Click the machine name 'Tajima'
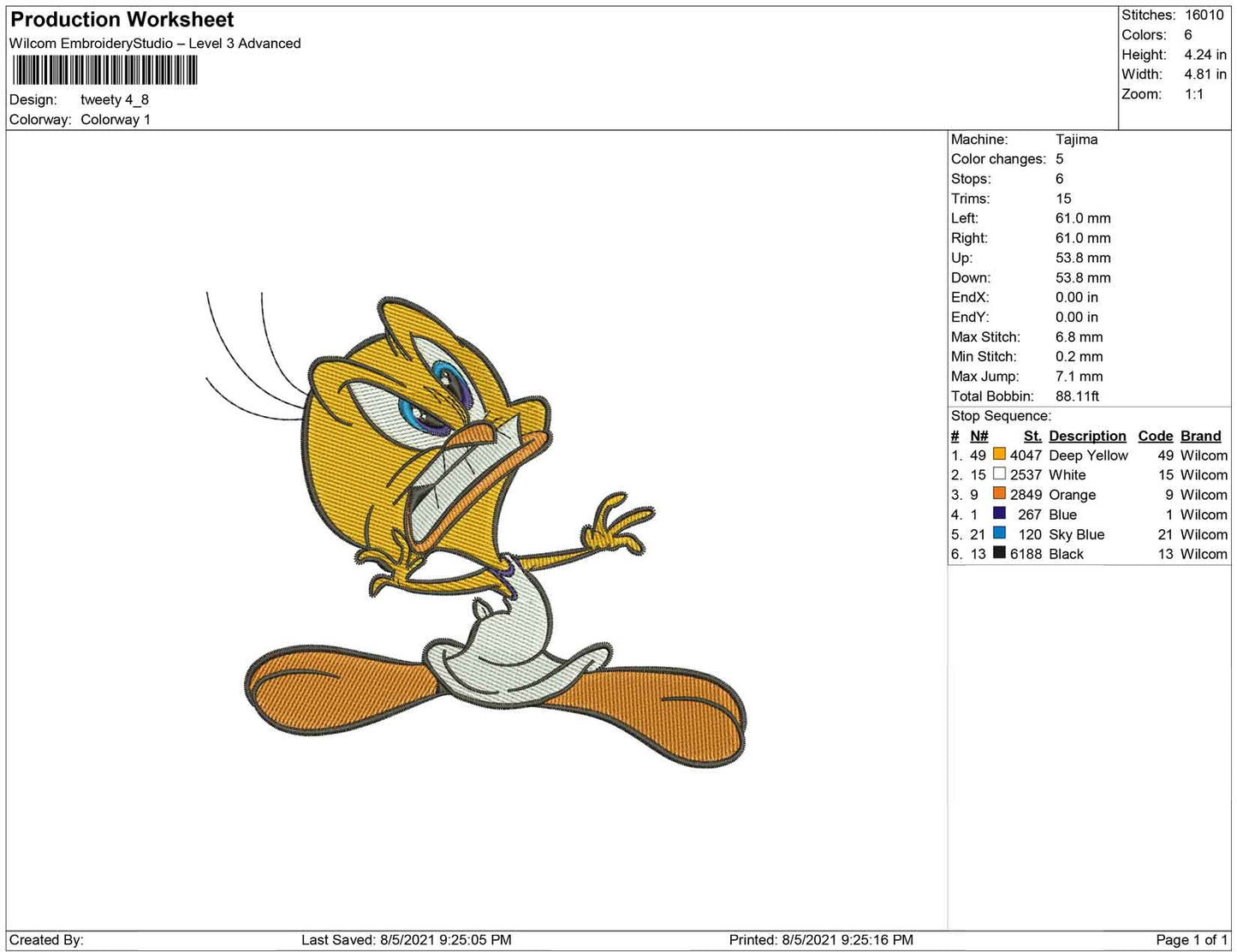Viewport: 1237px width, 952px height. point(1076,140)
